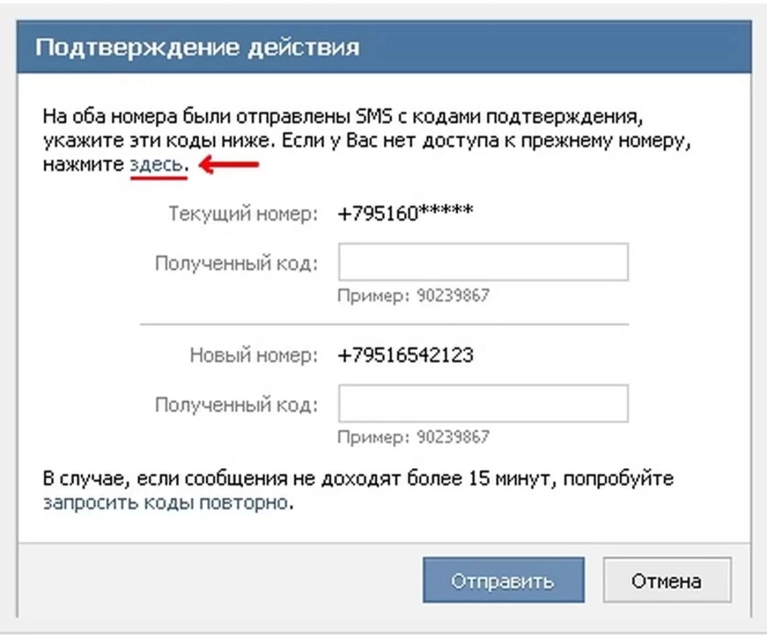Image resolution: width=767 pixels, height=636 pixels.
Task: Click the 'Полученный код:' label for new number
Action: [x=236, y=405]
